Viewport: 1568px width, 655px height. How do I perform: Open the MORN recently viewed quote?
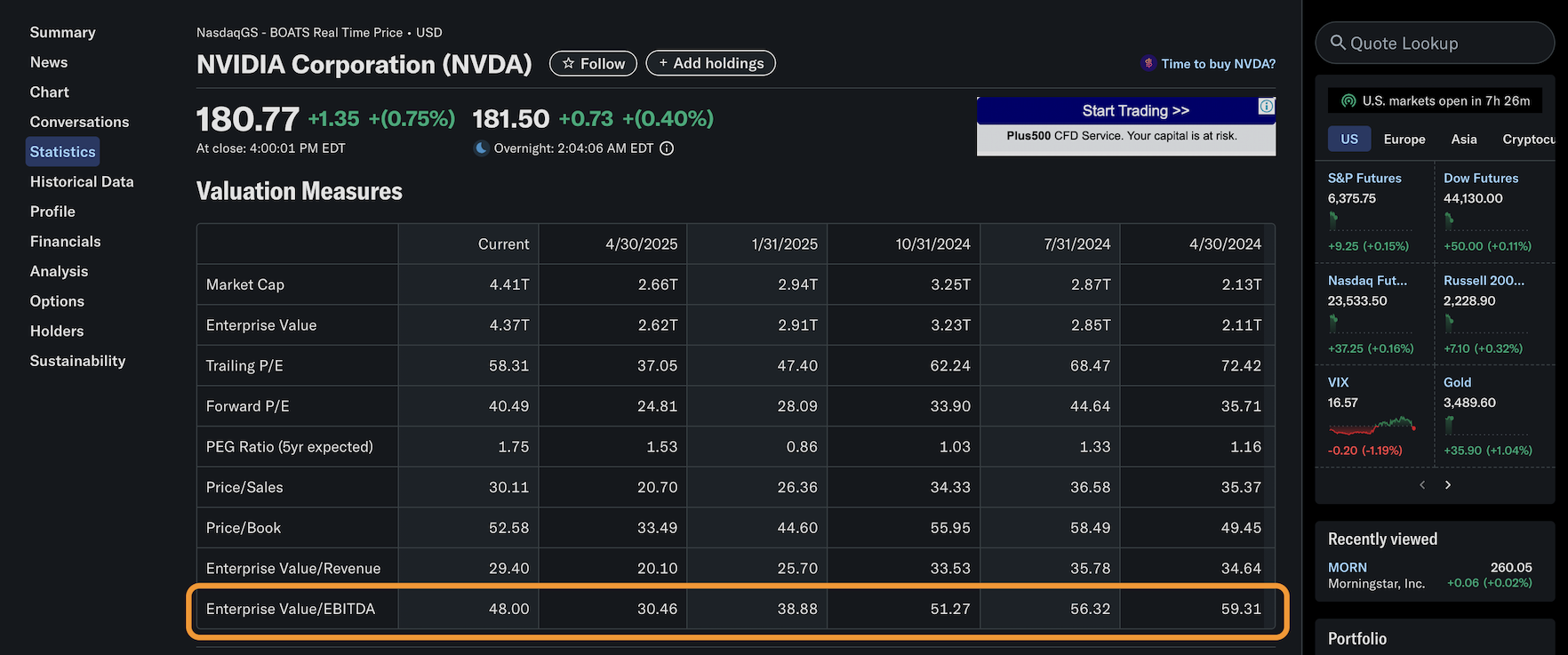pyautogui.click(x=1347, y=567)
